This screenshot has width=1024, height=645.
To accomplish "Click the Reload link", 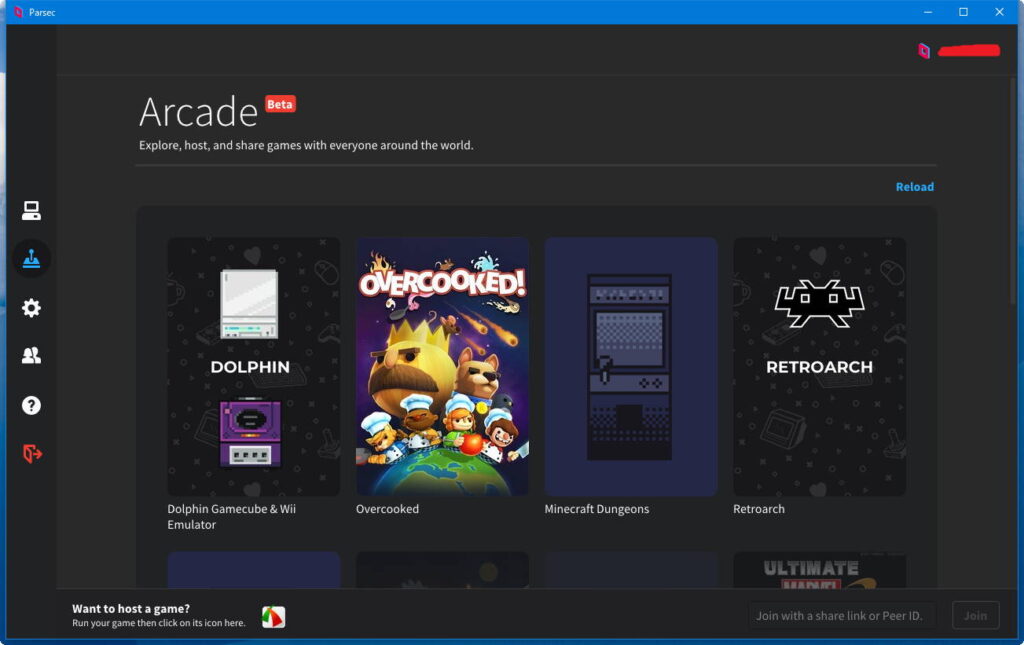I will click(x=914, y=187).
